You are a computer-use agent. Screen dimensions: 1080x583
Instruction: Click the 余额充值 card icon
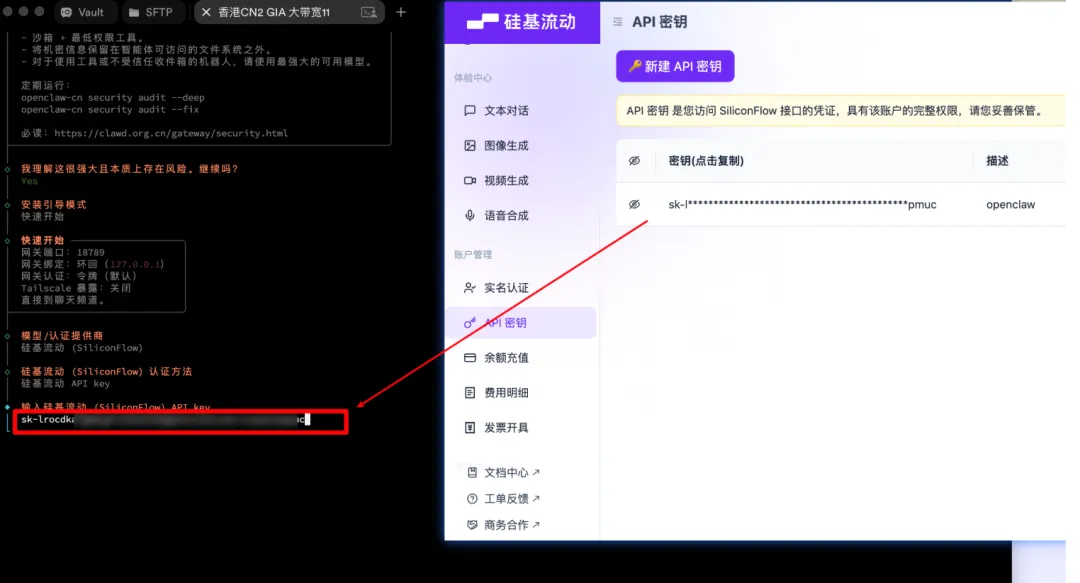coord(470,358)
